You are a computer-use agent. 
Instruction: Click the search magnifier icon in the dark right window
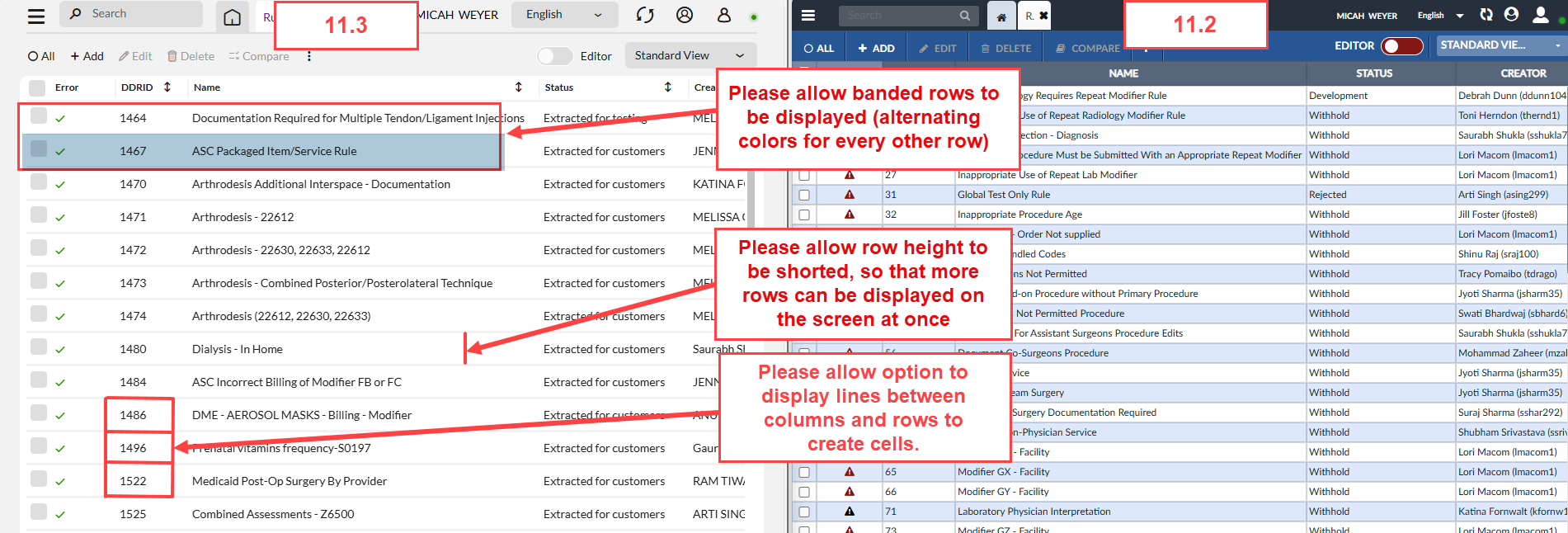(x=965, y=15)
